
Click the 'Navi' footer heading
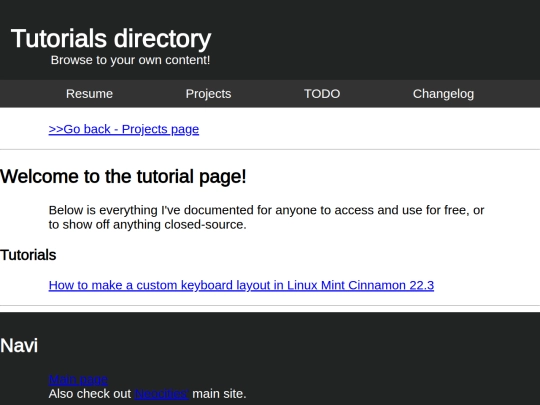click(19, 345)
